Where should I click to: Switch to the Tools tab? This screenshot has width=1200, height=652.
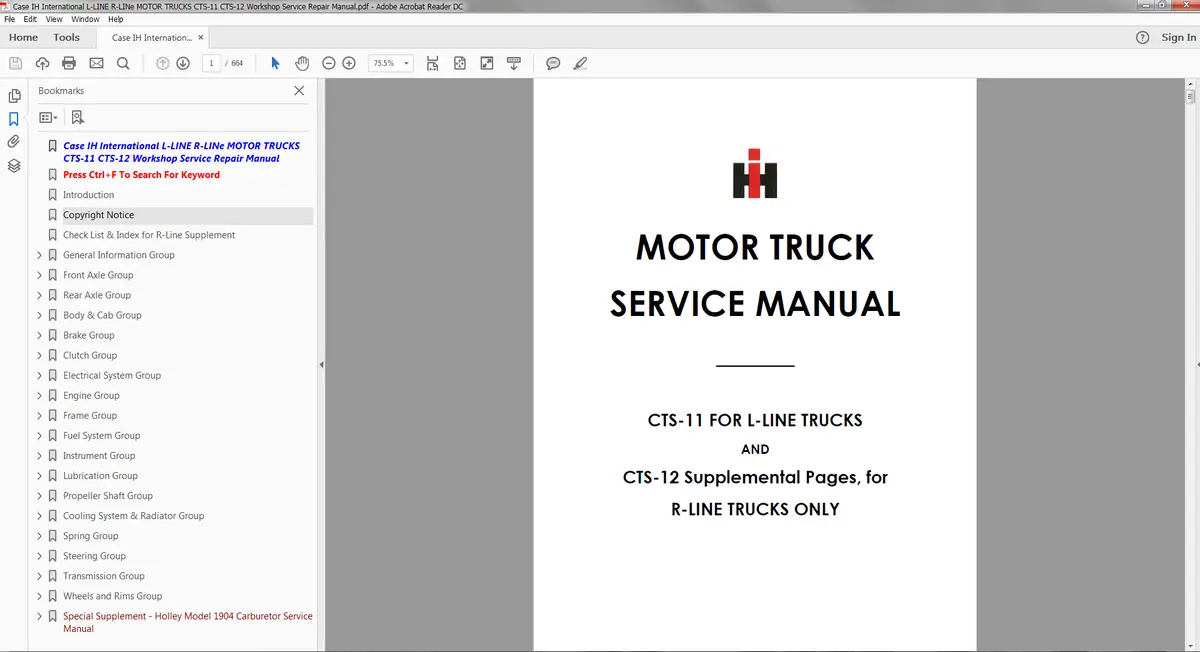(66, 37)
